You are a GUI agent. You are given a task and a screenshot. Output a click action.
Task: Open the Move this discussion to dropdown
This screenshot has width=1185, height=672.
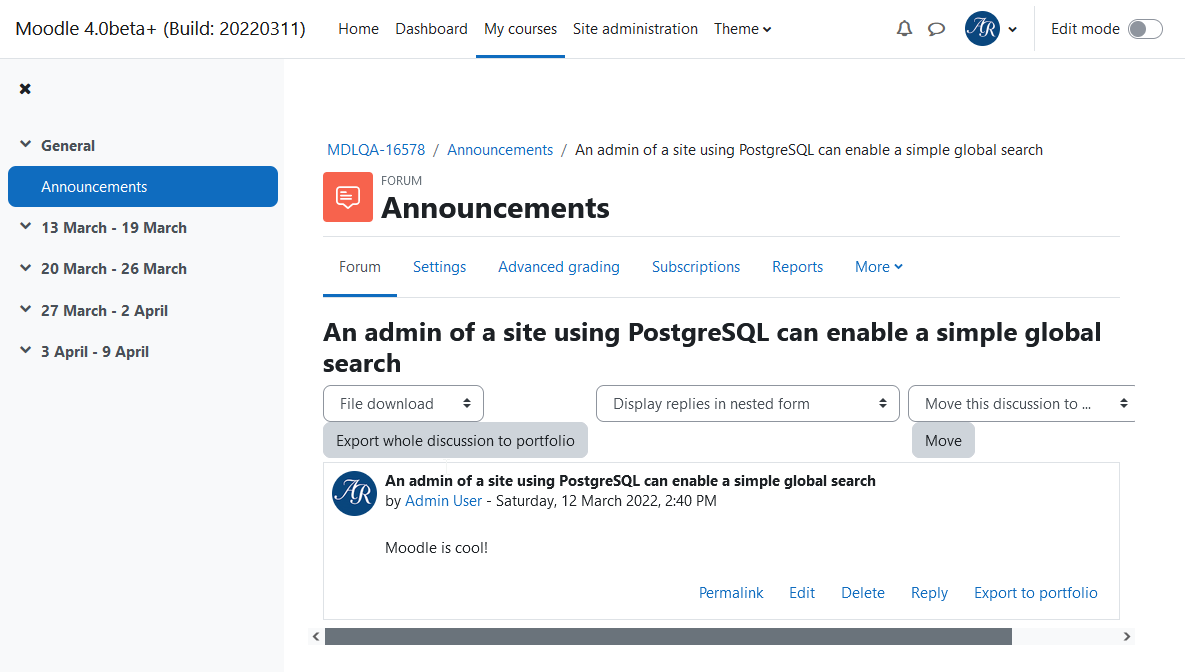(1022, 404)
